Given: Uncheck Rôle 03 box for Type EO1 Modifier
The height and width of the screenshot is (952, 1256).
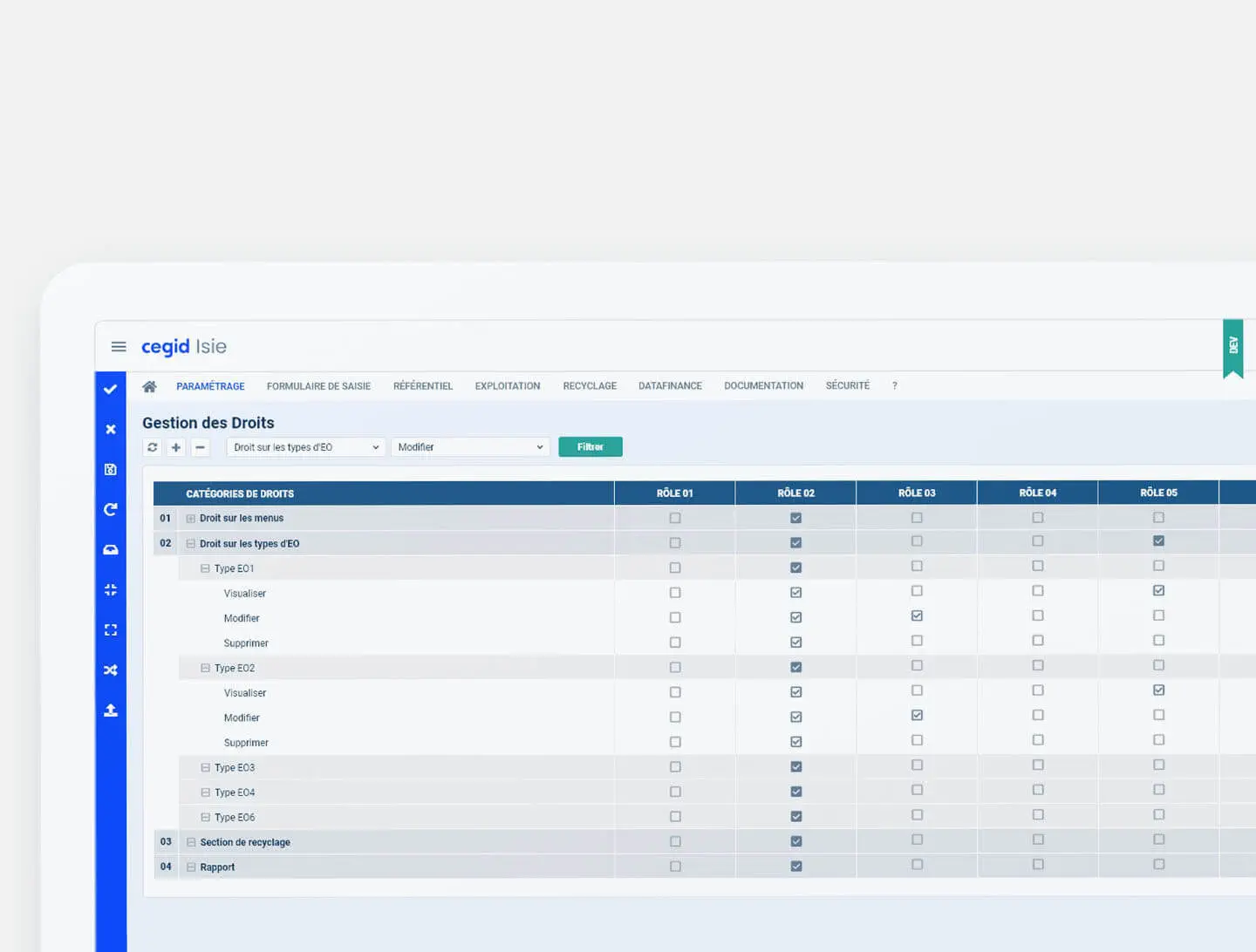Looking at the screenshot, I should (x=917, y=615).
